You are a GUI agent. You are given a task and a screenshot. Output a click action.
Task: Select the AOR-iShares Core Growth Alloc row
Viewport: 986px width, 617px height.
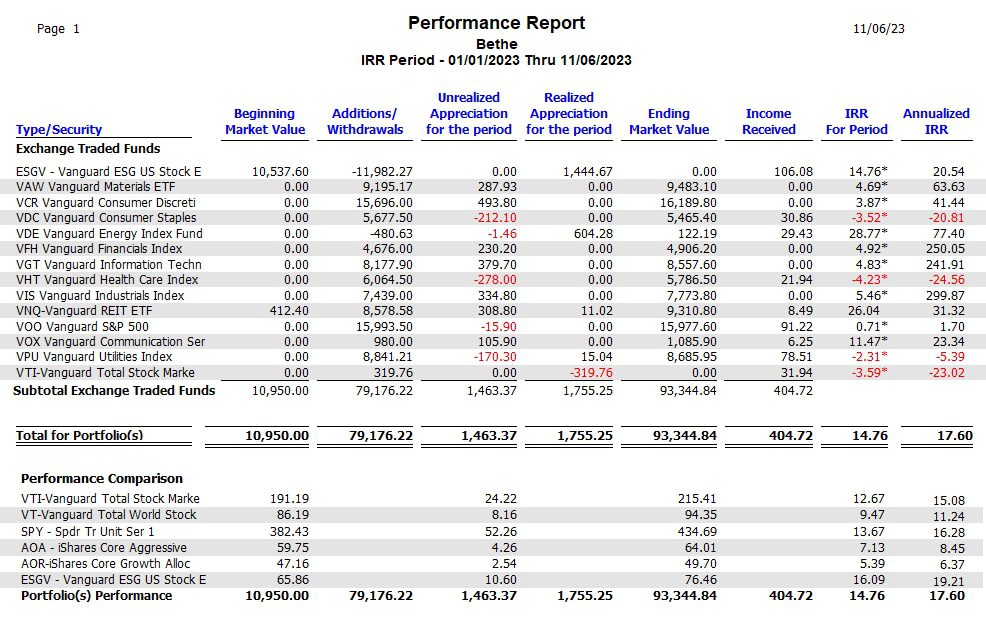point(493,564)
